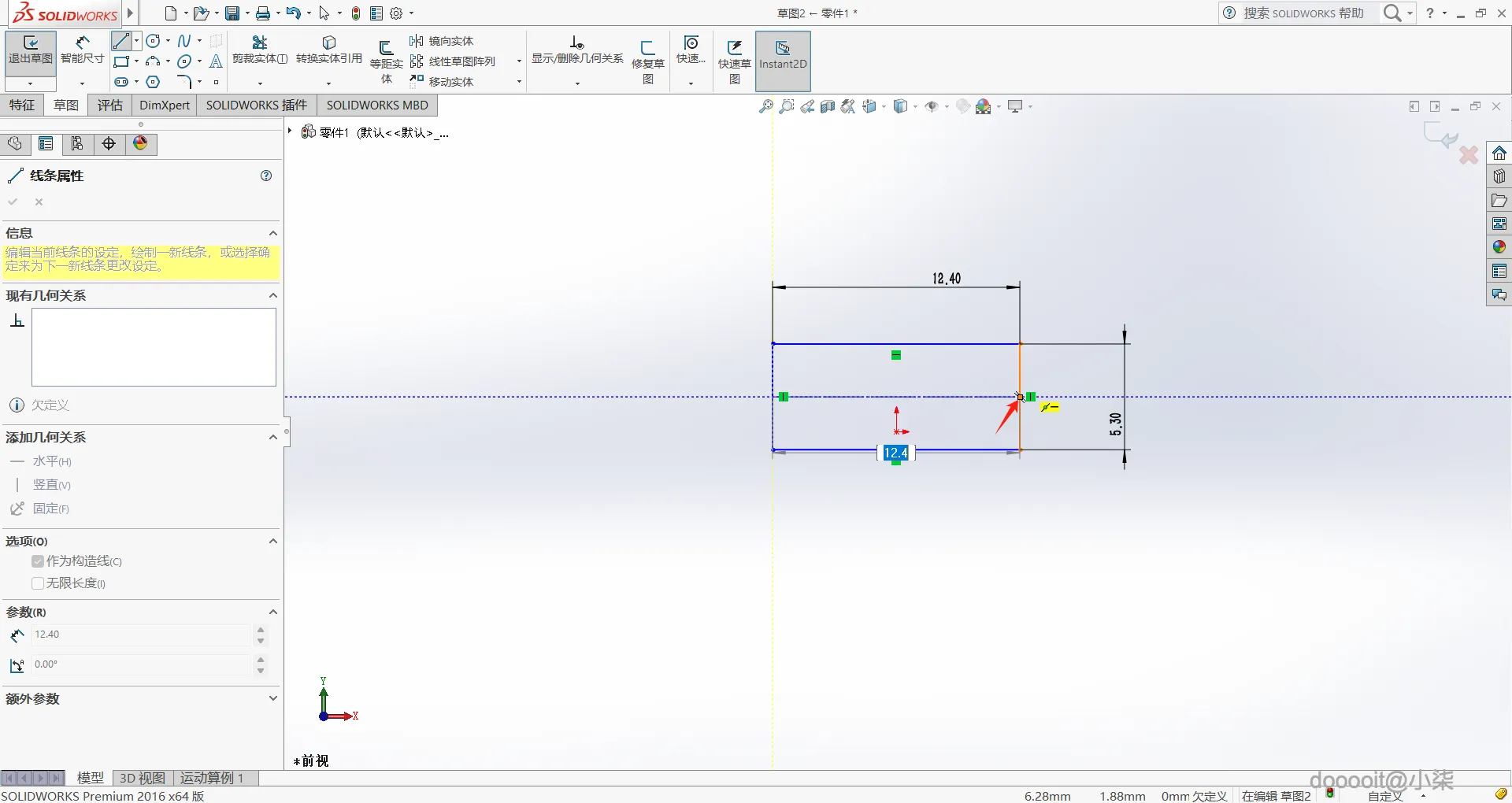Open the Appearances color-ball tab in manager
The width and height of the screenshot is (1512, 803).
(140, 143)
